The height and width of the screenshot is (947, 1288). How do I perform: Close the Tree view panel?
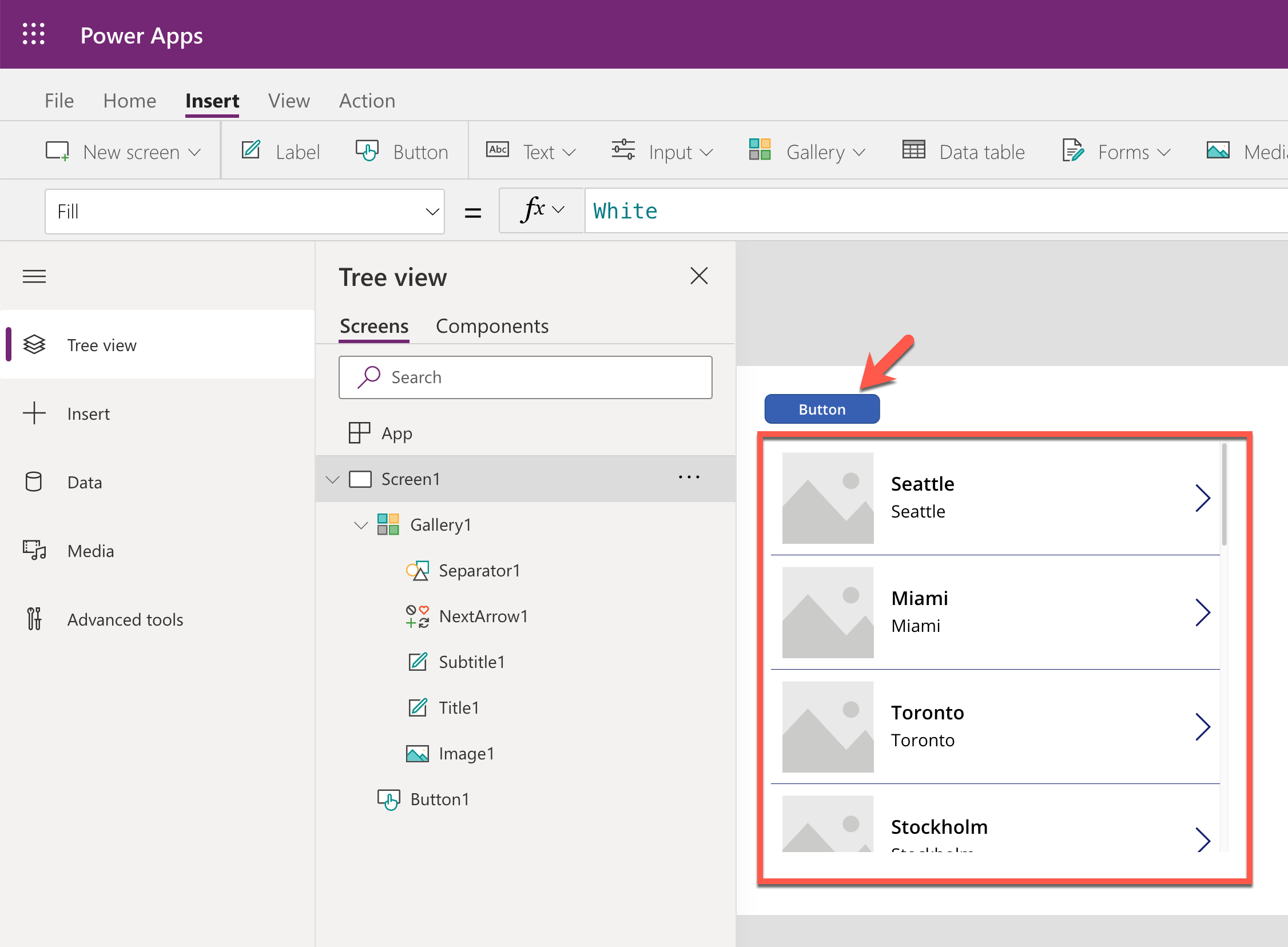click(699, 276)
